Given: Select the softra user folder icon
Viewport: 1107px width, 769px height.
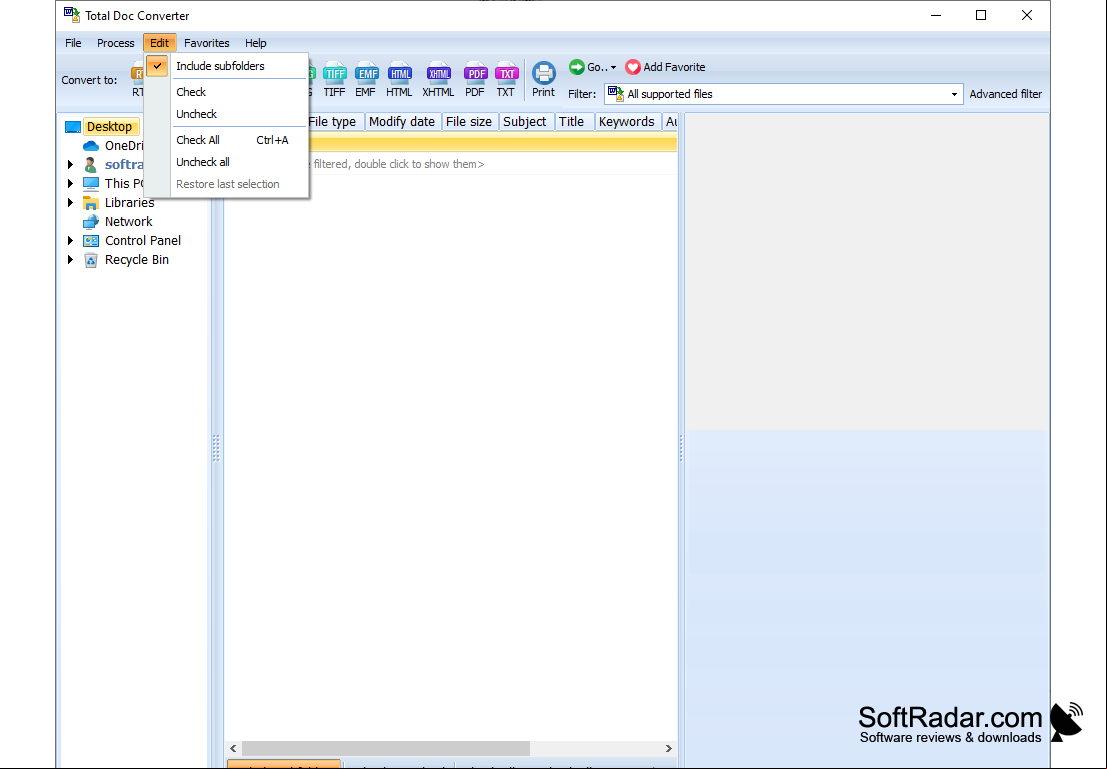Looking at the screenshot, I should 90,165.
